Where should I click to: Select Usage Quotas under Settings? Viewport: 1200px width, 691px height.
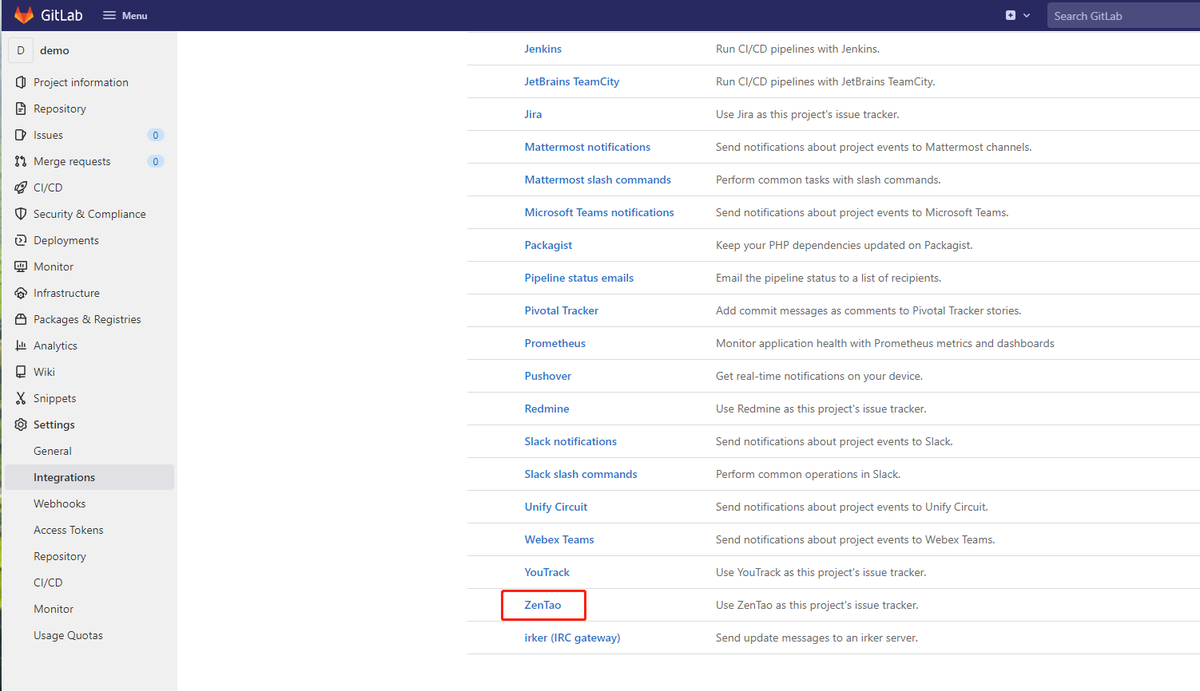click(x=68, y=635)
